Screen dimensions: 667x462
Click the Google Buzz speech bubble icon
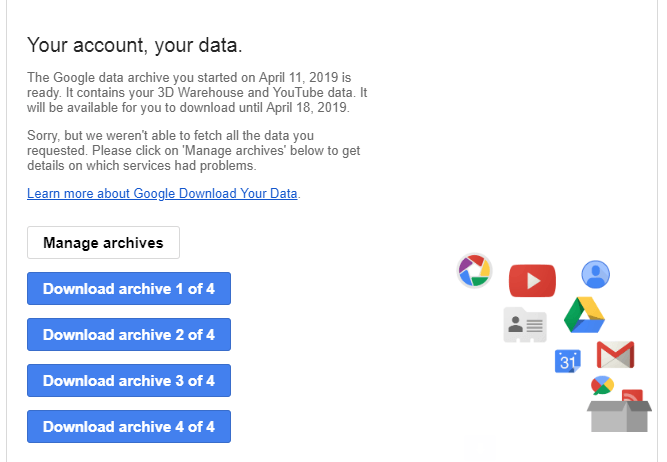[x=602, y=385]
